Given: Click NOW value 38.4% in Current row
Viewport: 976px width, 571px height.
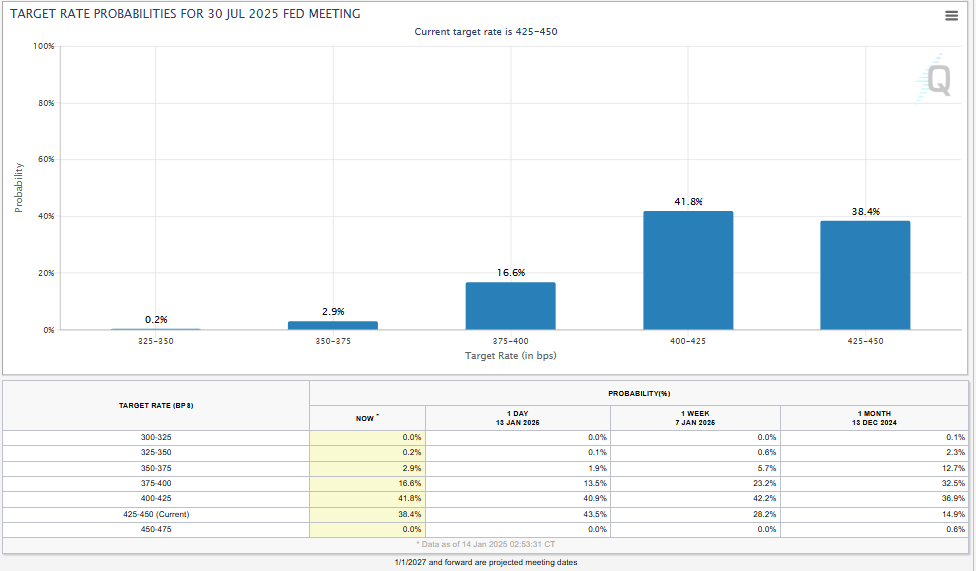Looking at the screenshot, I should point(410,514).
